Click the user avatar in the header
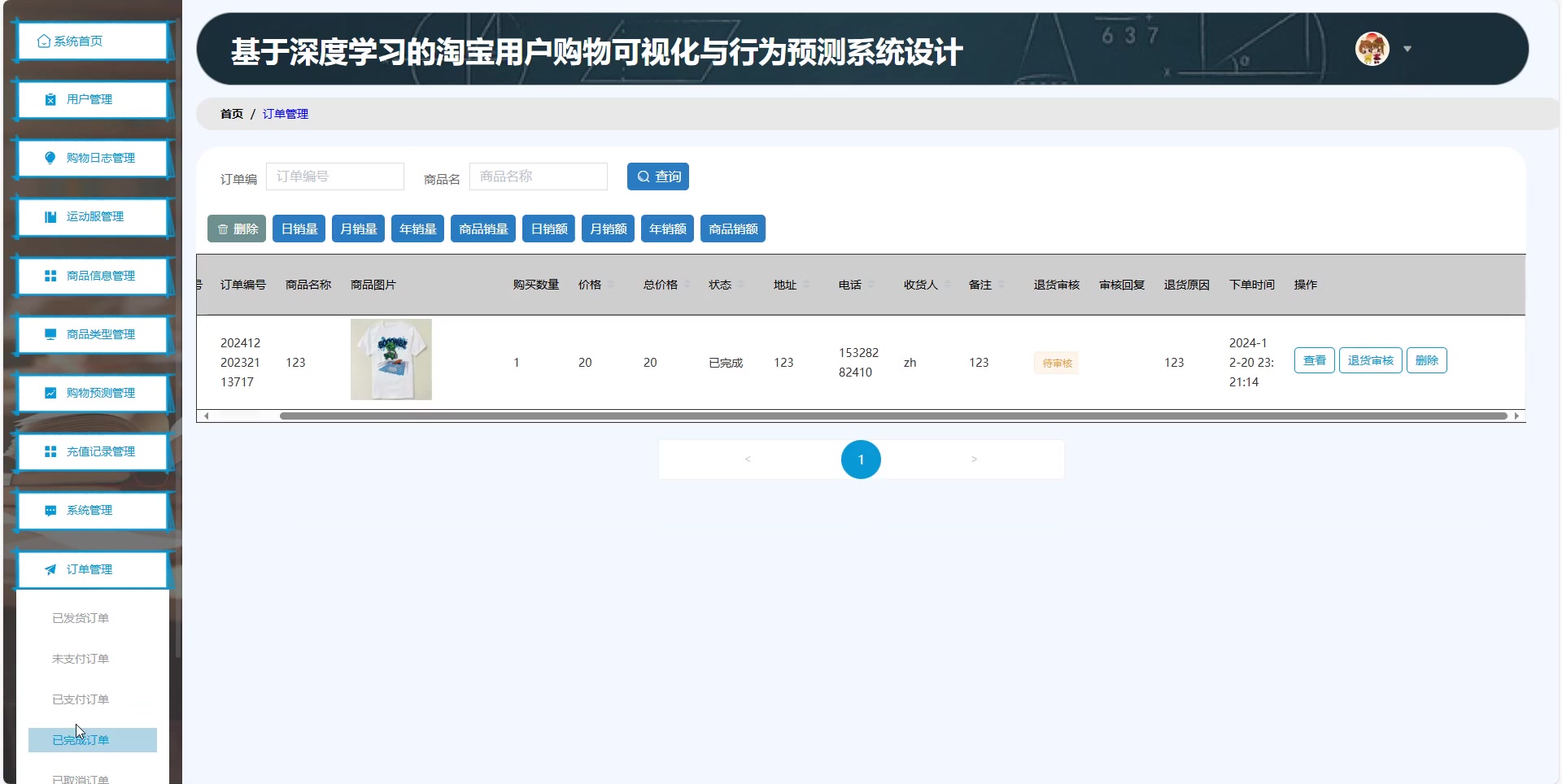1562x784 pixels. 1372,49
